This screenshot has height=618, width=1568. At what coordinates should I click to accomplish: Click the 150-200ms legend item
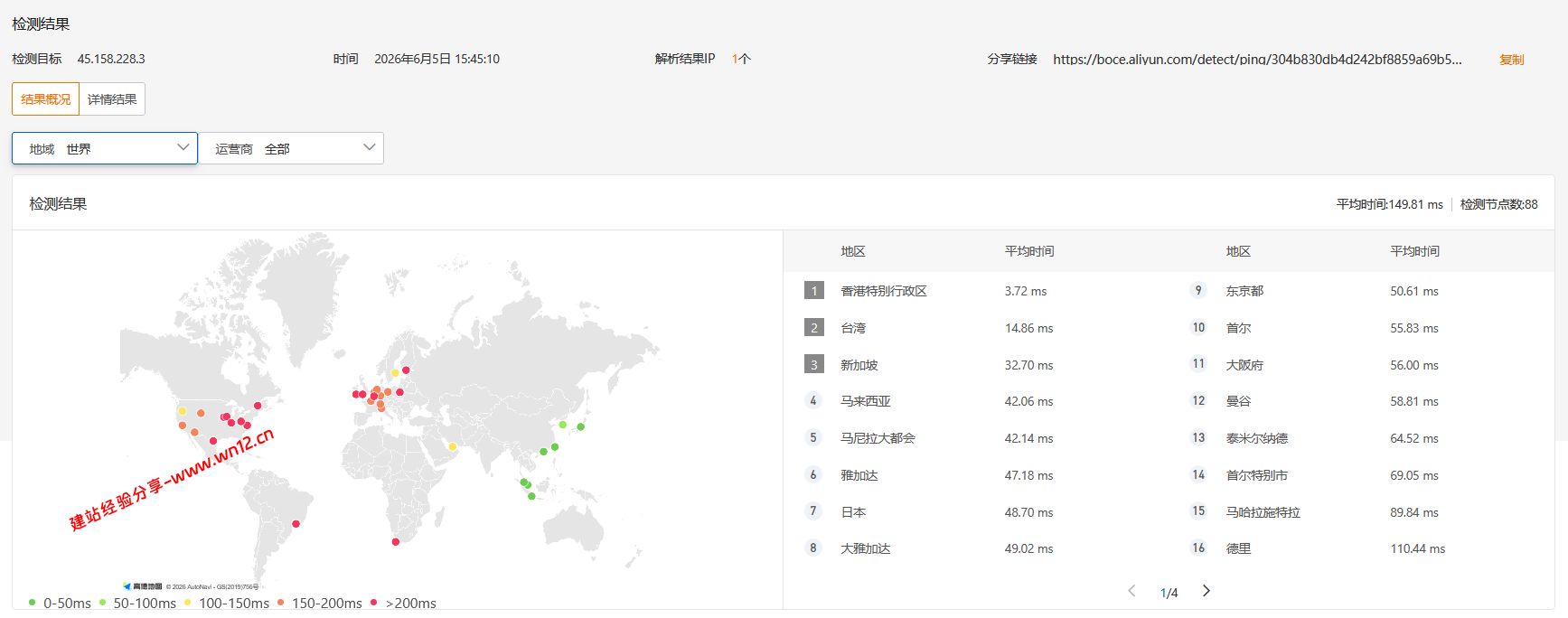tap(320, 603)
